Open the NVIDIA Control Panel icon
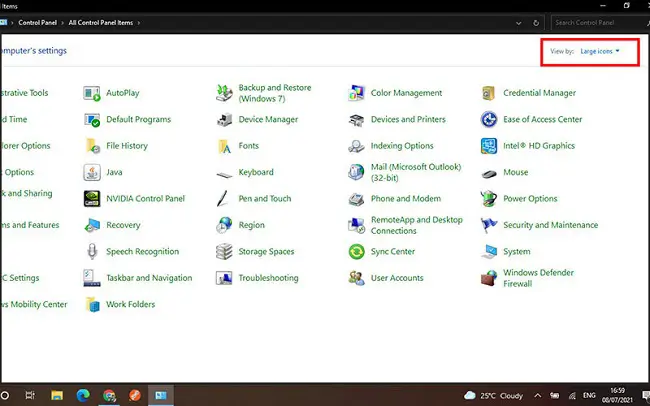This screenshot has width=650, height=406. click(x=93, y=199)
